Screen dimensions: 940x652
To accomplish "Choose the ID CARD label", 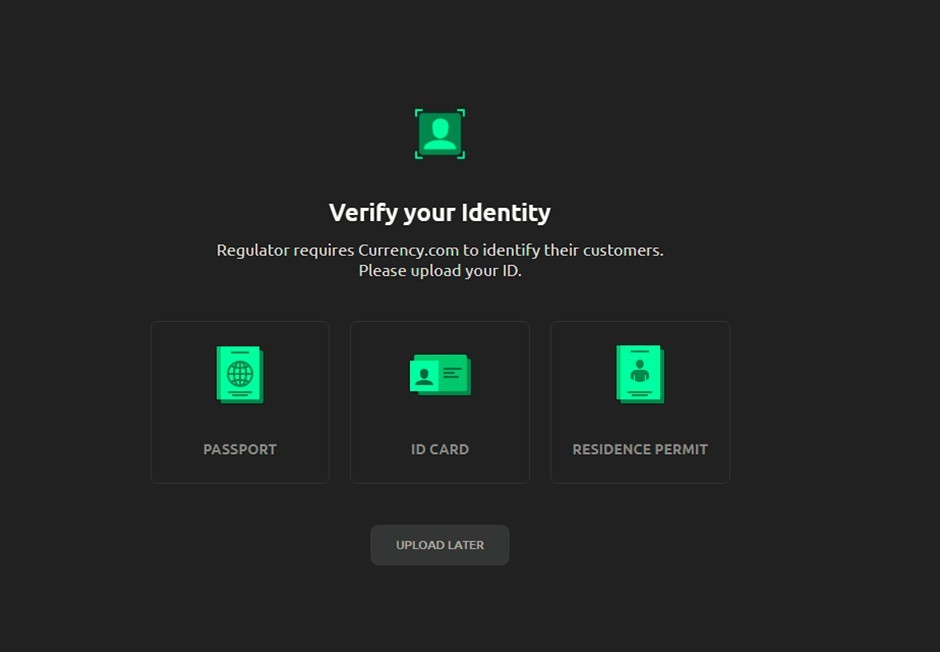I will coord(440,449).
